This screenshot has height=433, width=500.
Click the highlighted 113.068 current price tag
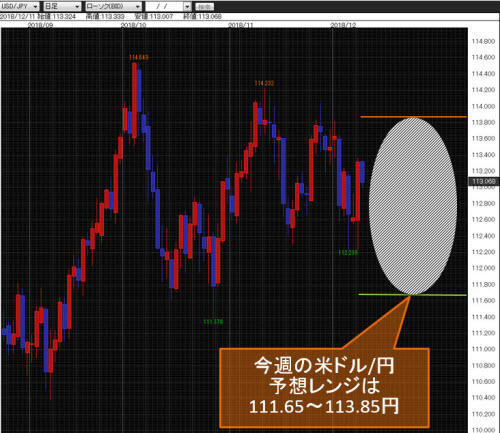[x=484, y=181]
